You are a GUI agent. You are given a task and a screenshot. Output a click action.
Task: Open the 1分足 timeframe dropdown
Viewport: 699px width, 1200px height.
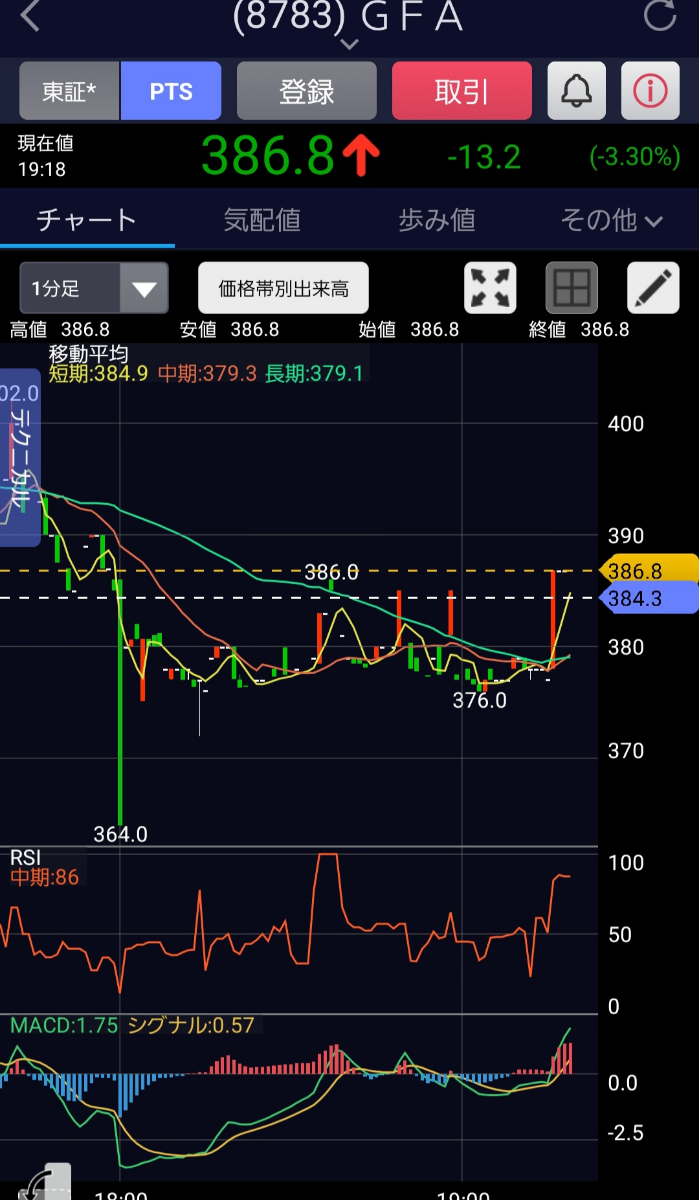point(93,289)
